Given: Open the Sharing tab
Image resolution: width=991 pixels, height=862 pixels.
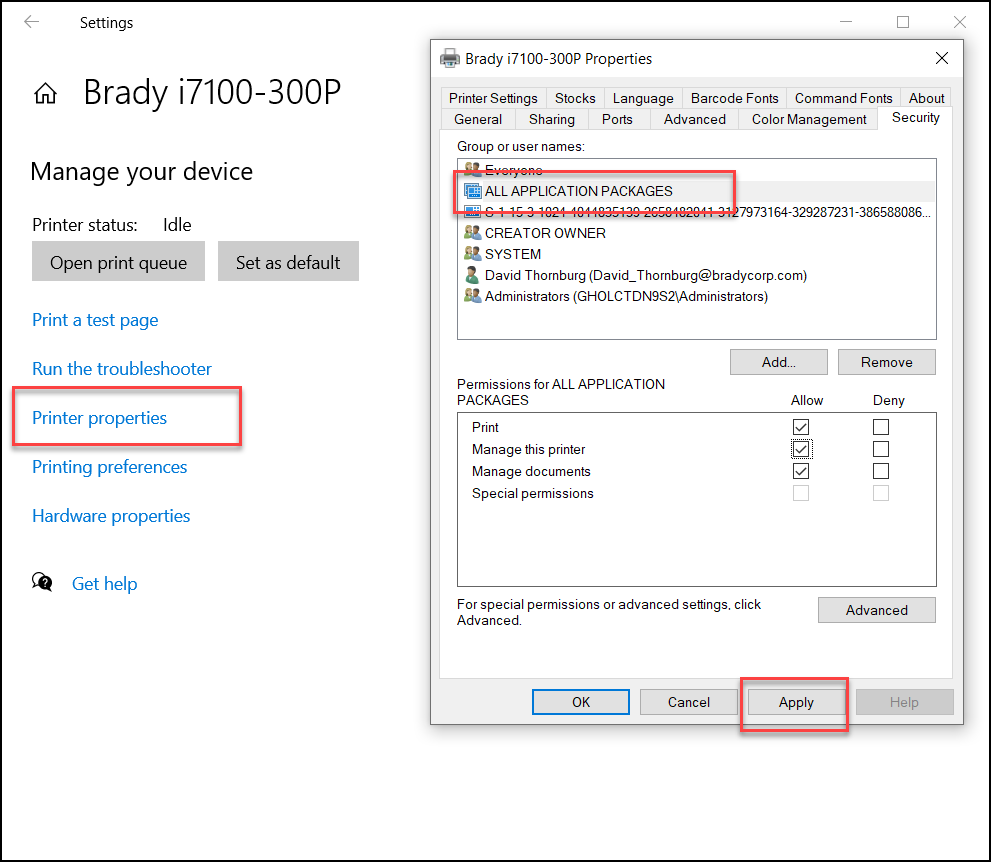Looking at the screenshot, I should [x=552, y=119].
